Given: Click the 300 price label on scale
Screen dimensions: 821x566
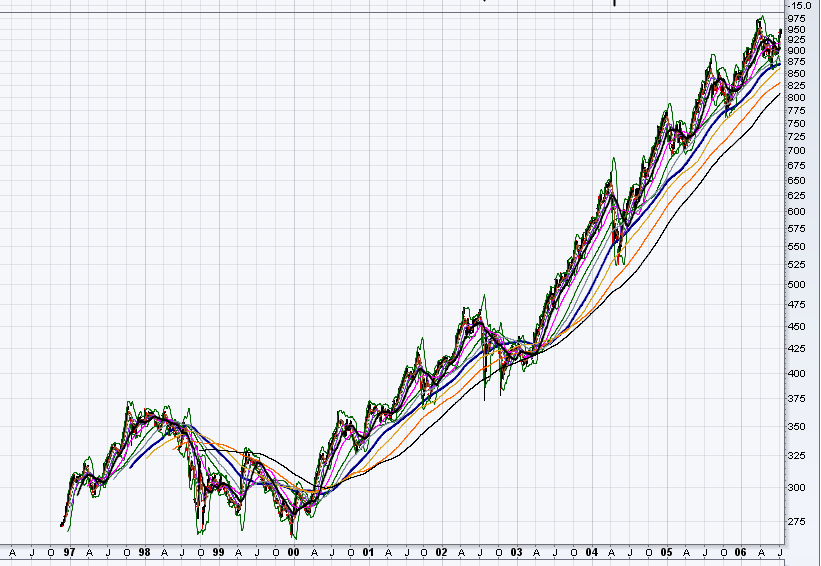Looking at the screenshot, I should [796, 487].
